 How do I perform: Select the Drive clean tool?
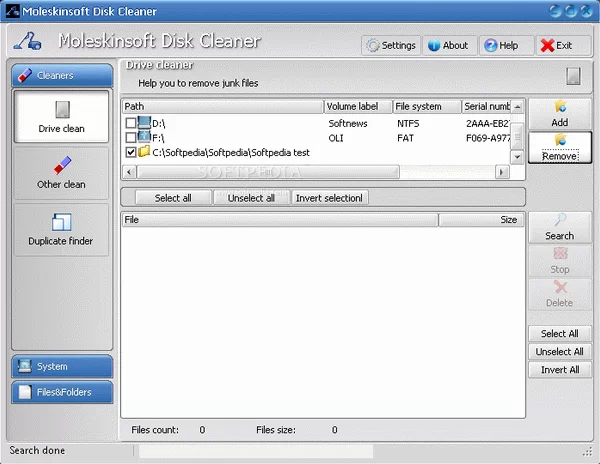point(61,116)
